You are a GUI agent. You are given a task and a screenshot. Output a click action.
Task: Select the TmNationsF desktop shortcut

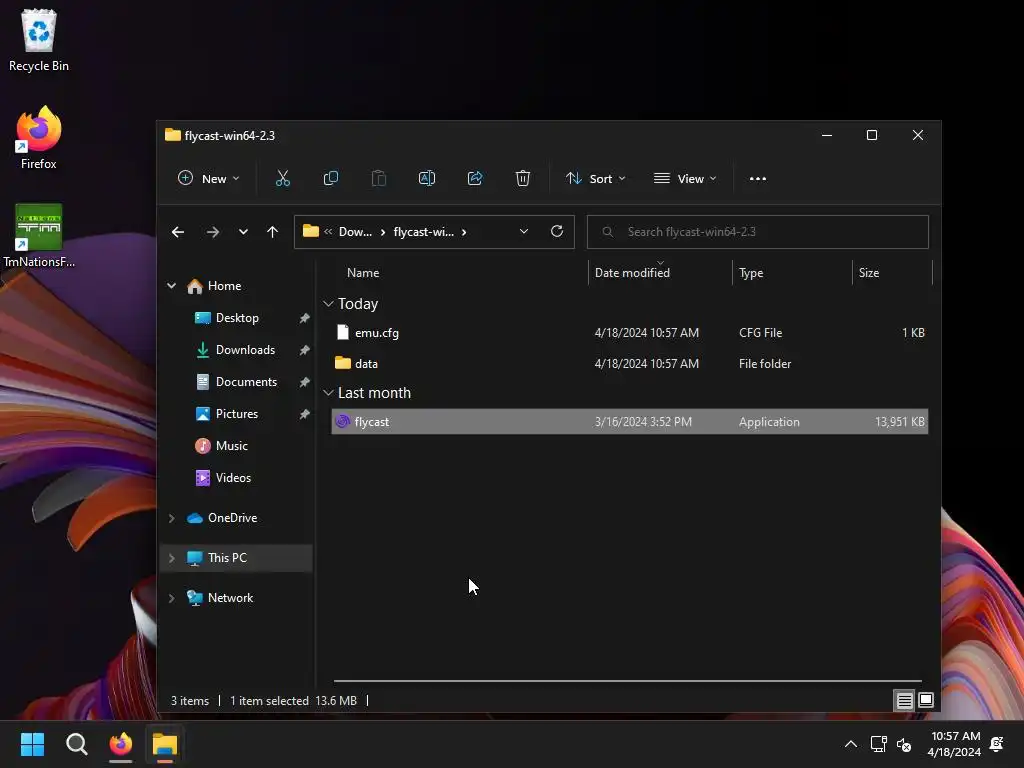click(x=39, y=236)
